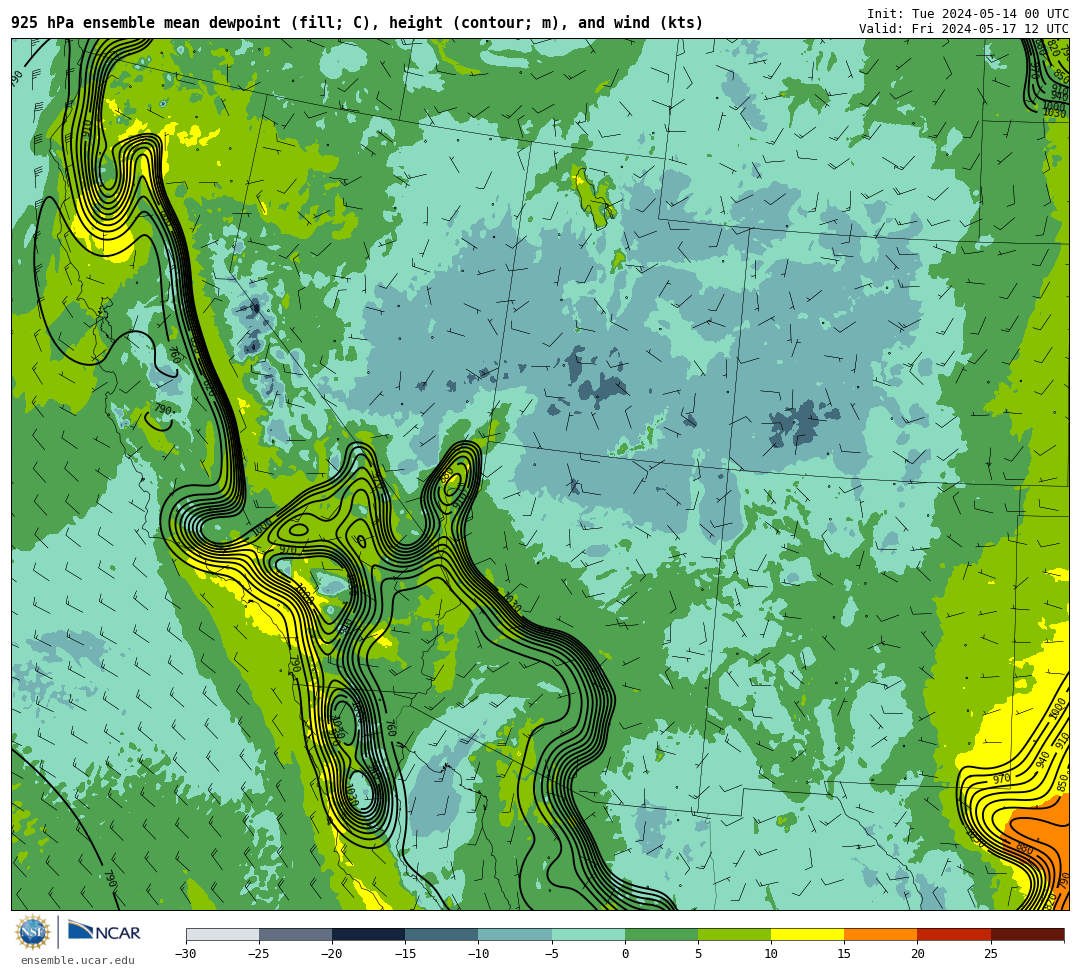This screenshot has height=973, width=1080.
Task: Click the 0 to 5 green colorbar swatch
Action: click(x=661, y=934)
